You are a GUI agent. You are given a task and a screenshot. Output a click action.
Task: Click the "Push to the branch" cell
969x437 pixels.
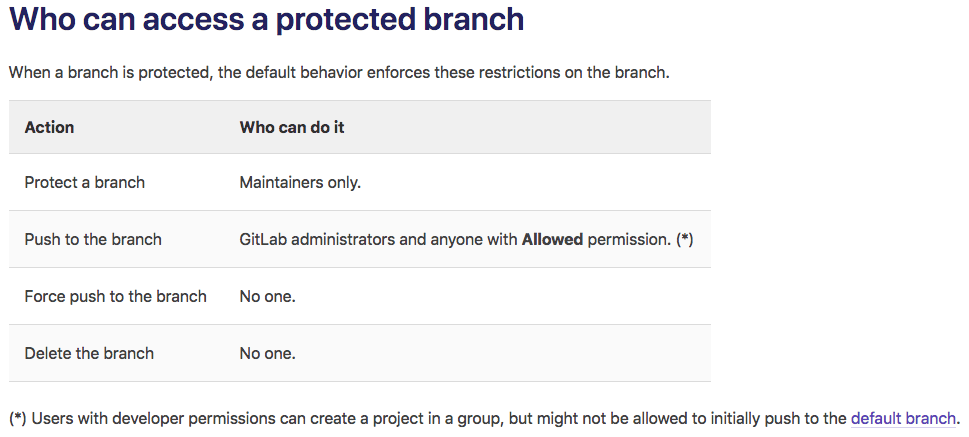click(x=93, y=239)
